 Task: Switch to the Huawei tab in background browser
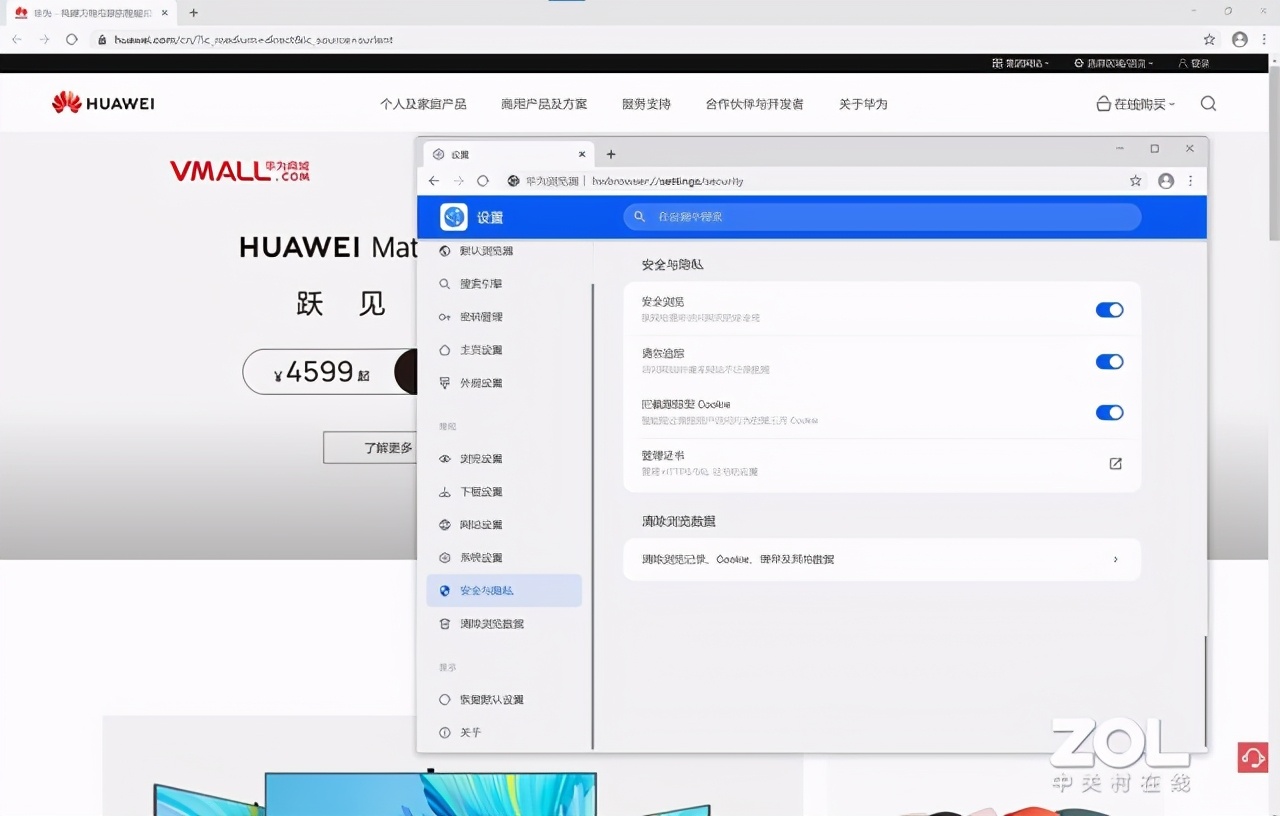(x=90, y=13)
